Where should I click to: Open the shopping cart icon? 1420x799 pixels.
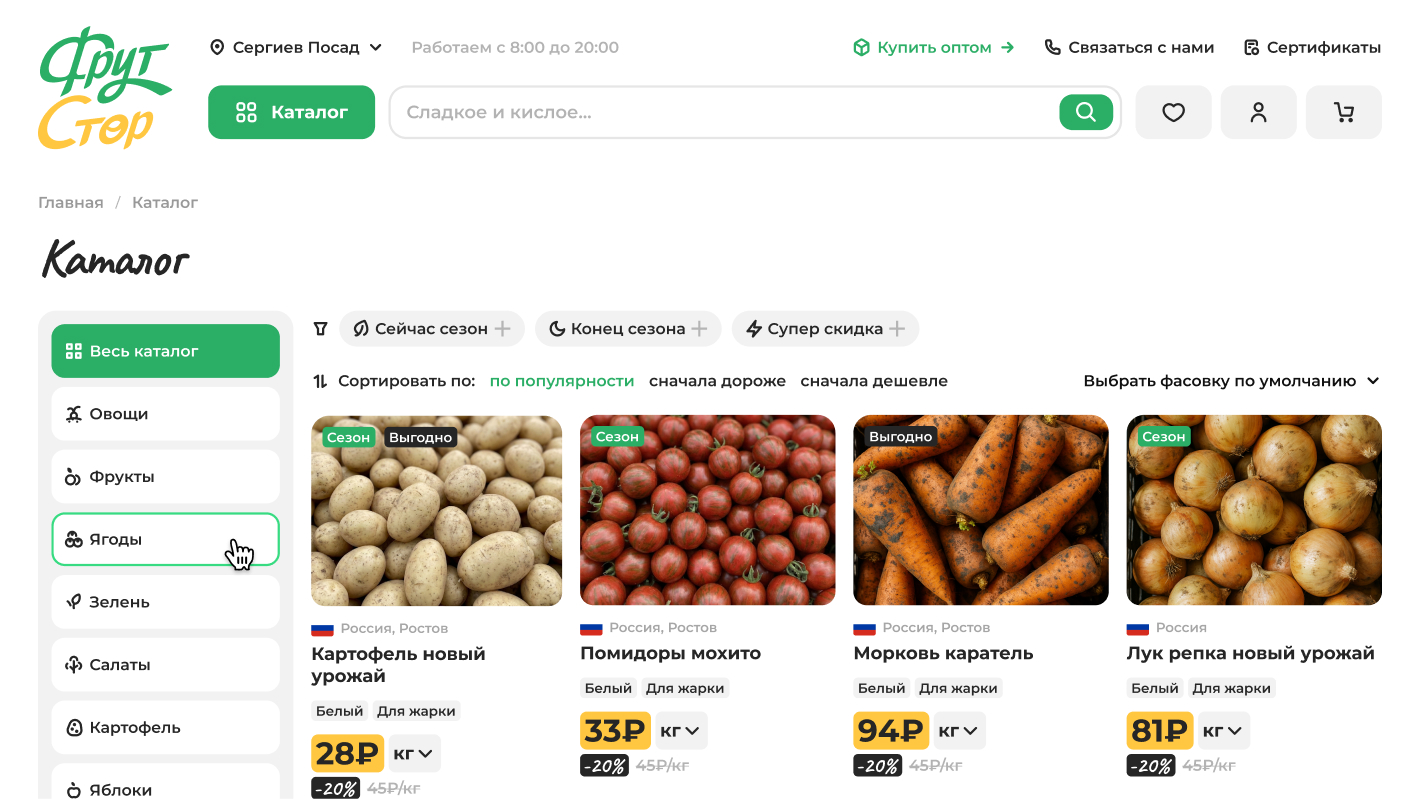pyautogui.click(x=1343, y=112)
